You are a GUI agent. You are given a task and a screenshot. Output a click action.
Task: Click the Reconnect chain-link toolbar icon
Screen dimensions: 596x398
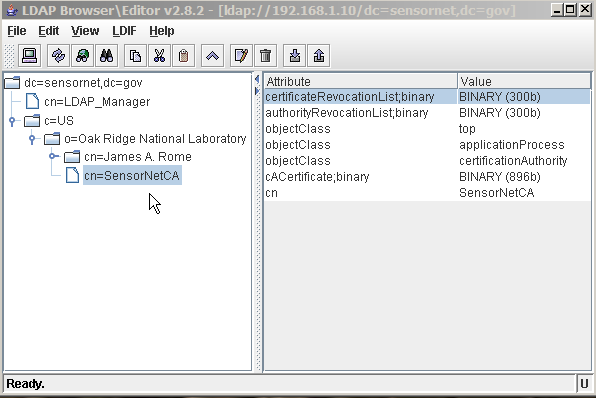(x=59, y=56)
